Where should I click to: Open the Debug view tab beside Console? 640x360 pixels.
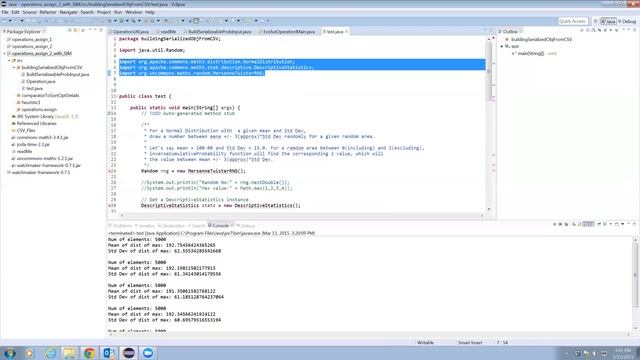coord(246,225)
